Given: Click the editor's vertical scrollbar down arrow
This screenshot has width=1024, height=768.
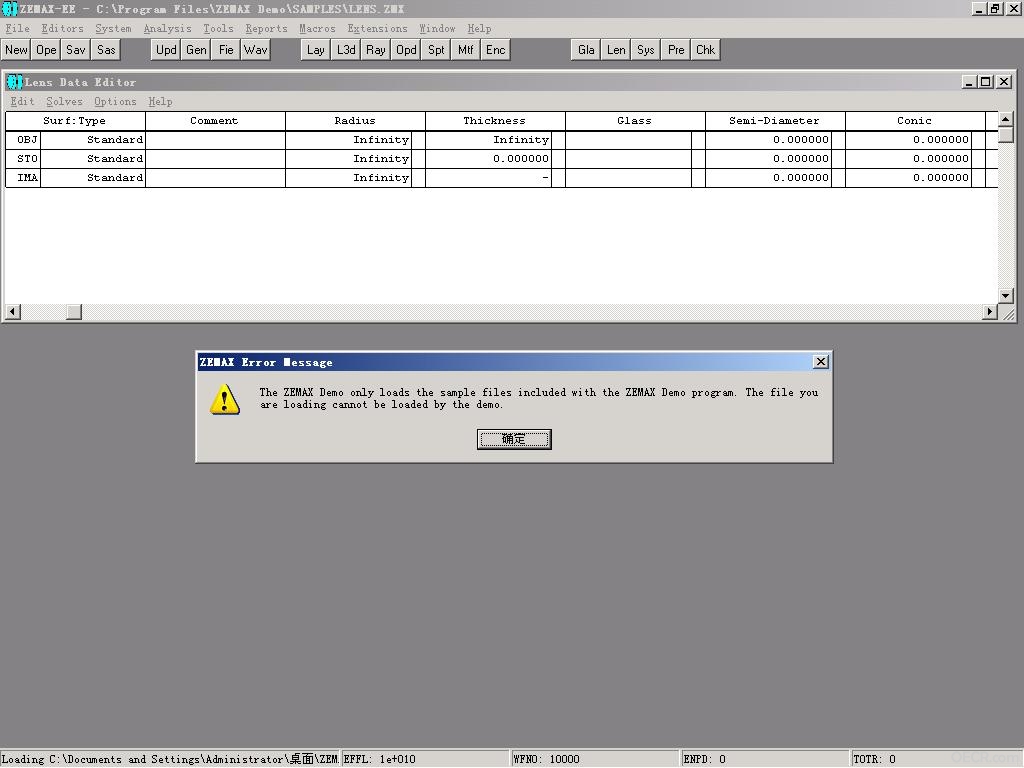Looking at the screenshot, I should pos(1006,295).
